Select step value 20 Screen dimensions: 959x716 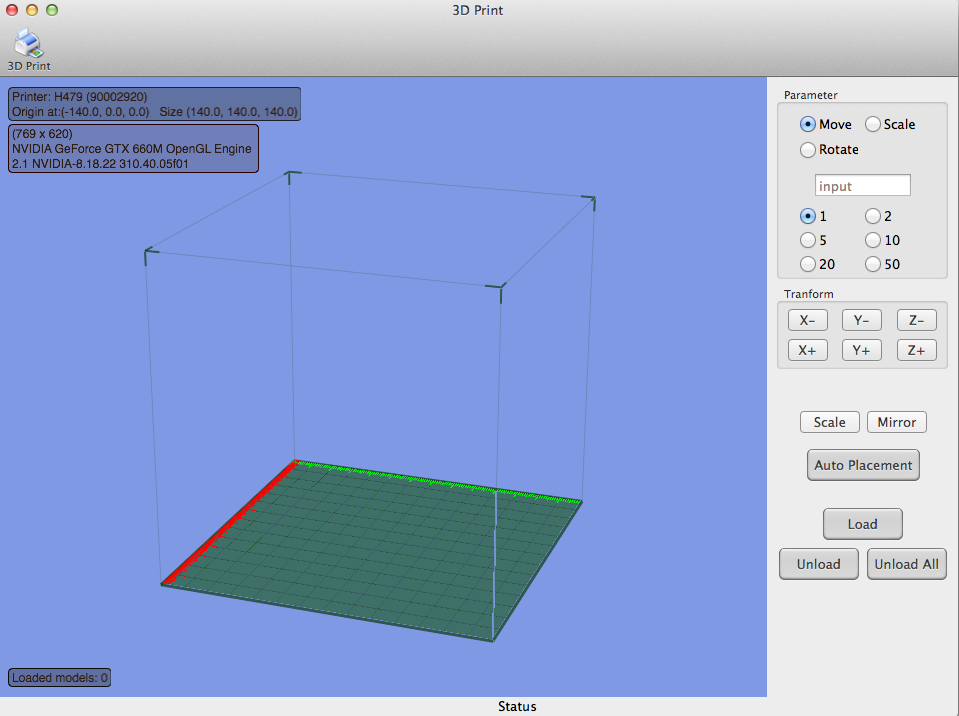point(808,264)
